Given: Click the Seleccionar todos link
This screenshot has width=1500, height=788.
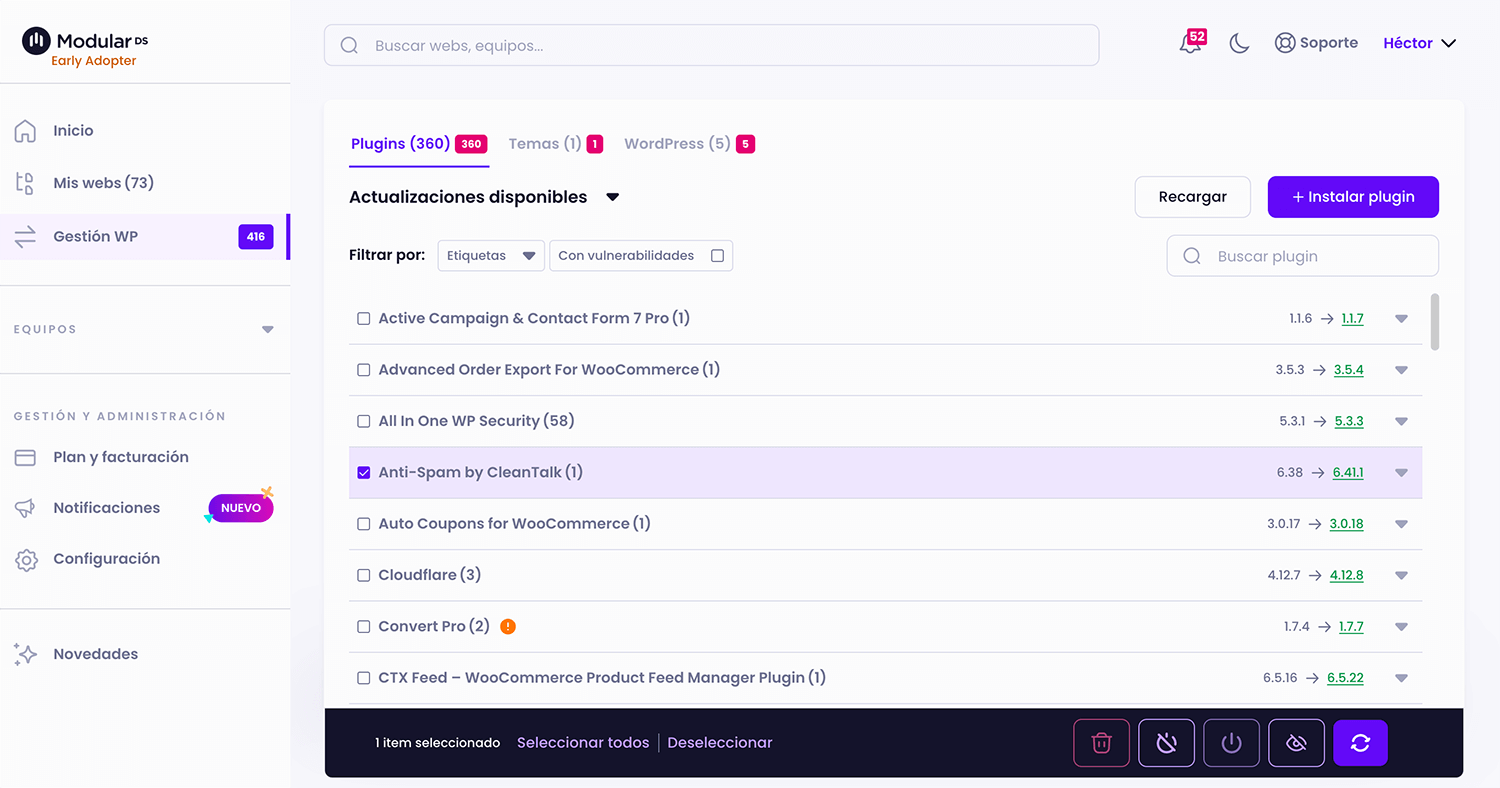Looking at the screenshot, I should pos(583,743).
